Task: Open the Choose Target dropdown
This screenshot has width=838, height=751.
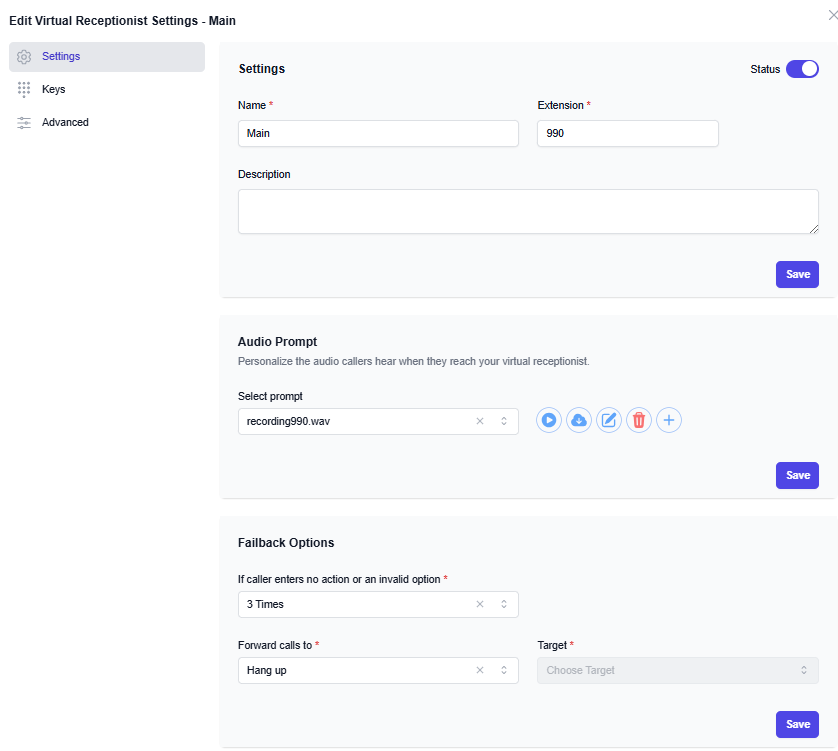Action: 678,670
